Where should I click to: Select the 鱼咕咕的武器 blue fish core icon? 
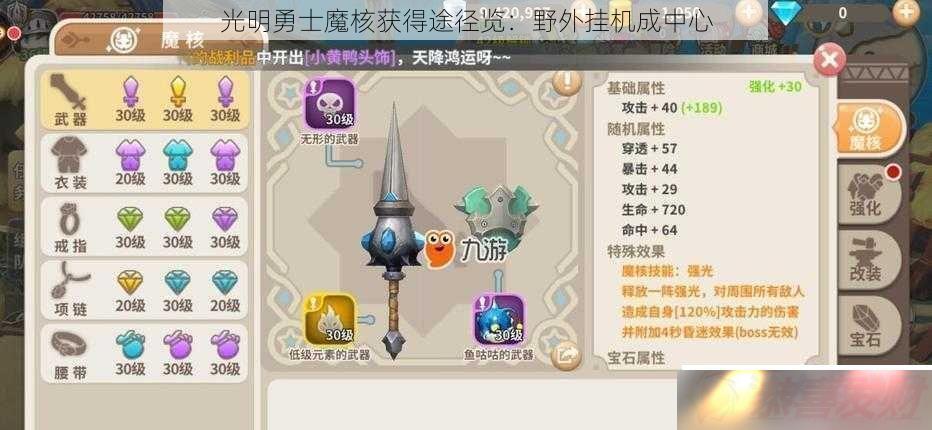click(498, 319)
